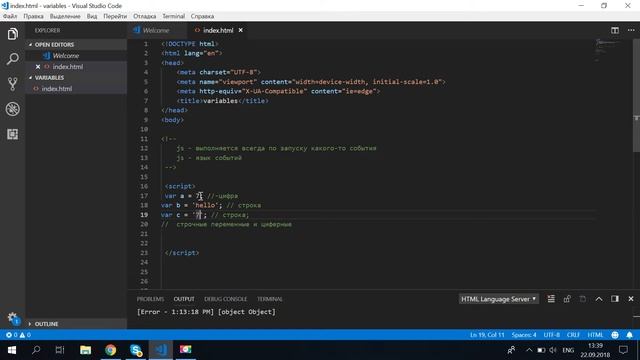Open the Manage gear icon
The image size is (640, 360).
tap(12, 318)
